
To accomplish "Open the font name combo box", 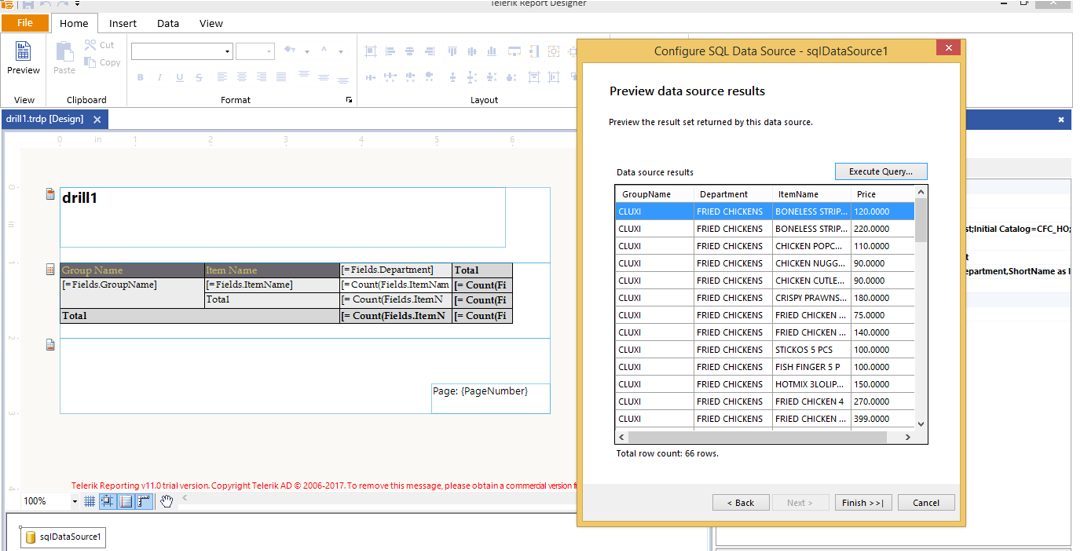I will point(182,52).
